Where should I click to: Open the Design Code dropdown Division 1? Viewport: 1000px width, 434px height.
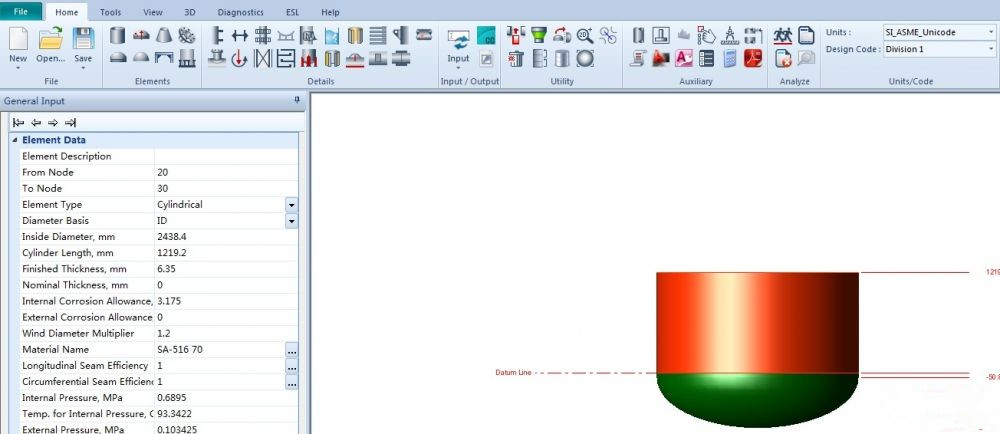pos(939,49)
